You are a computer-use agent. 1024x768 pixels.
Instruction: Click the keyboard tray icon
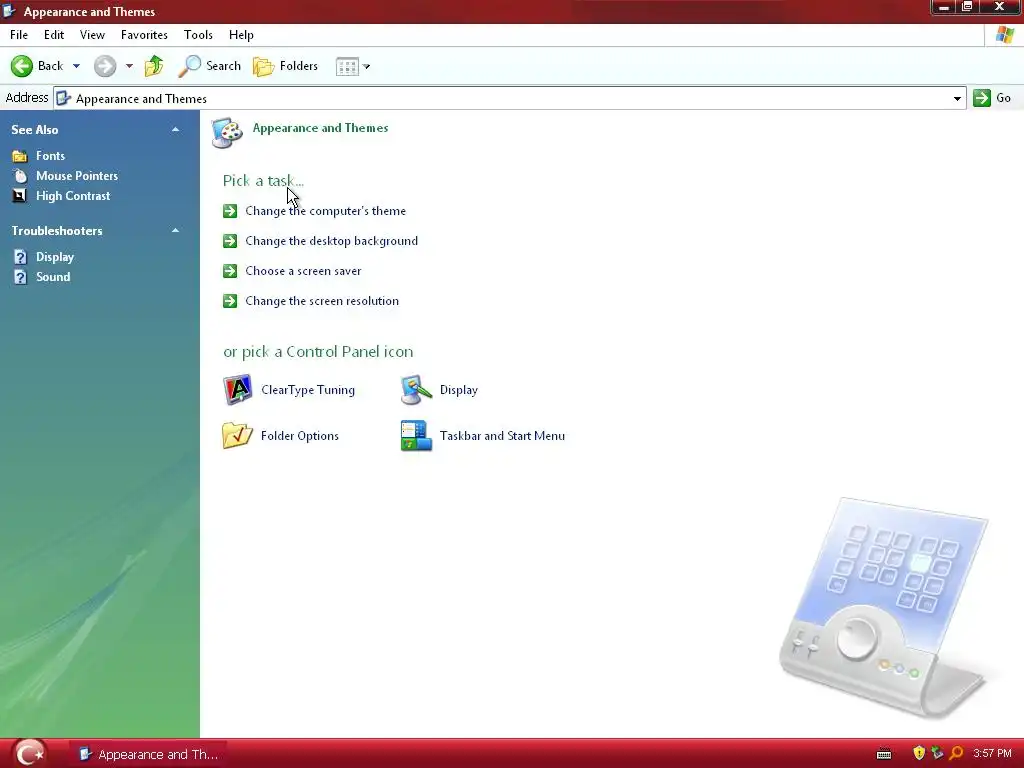pos(884,754)
